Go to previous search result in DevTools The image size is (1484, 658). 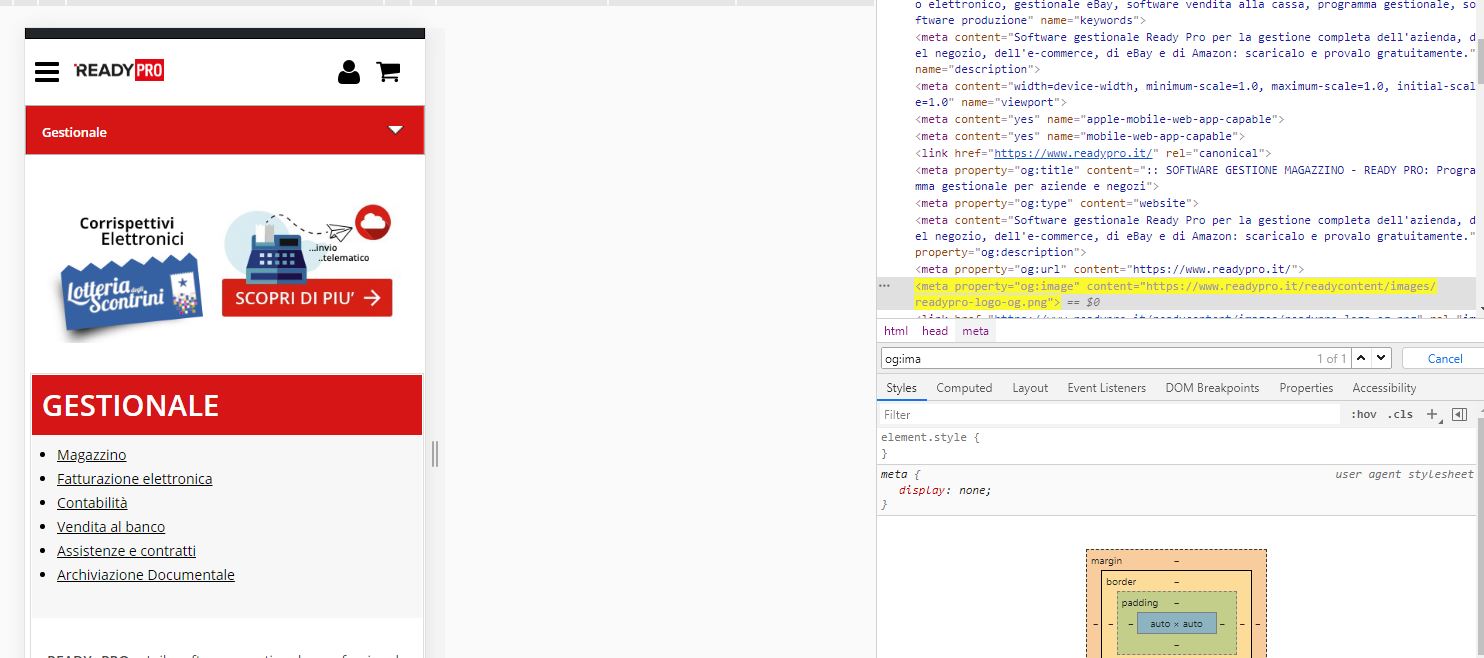1362,358
